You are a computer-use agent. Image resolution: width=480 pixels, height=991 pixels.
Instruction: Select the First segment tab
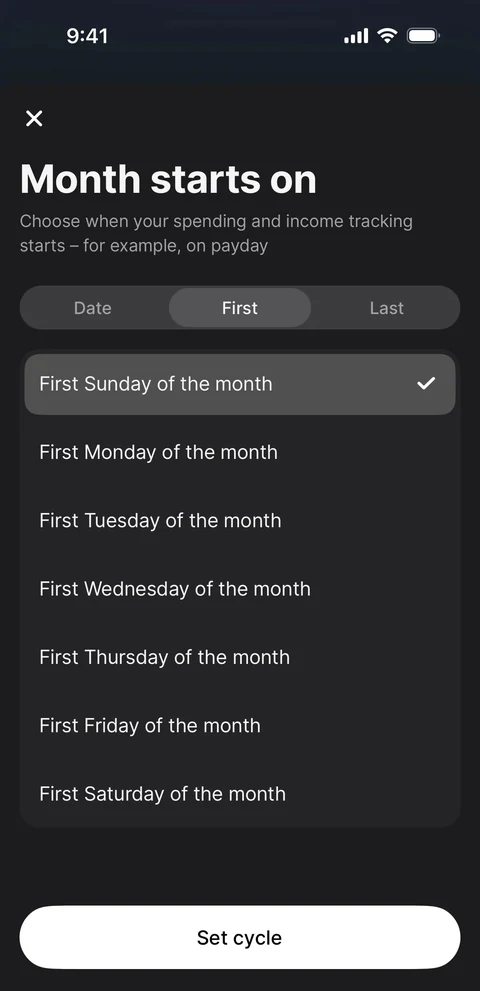(x=240, y=308)
